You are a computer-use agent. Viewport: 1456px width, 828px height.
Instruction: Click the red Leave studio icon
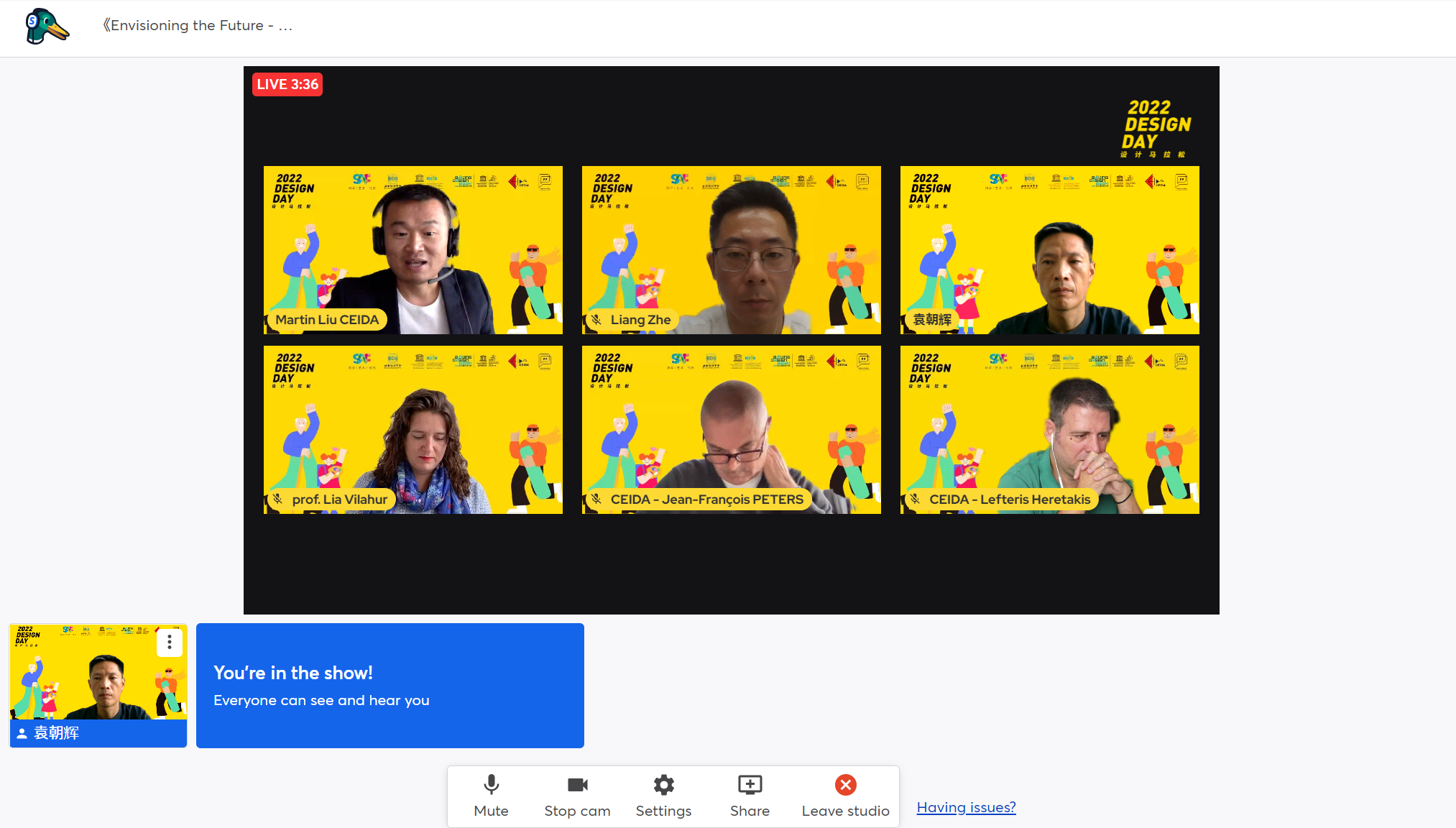pyautogui.click(x=845, y=784)
